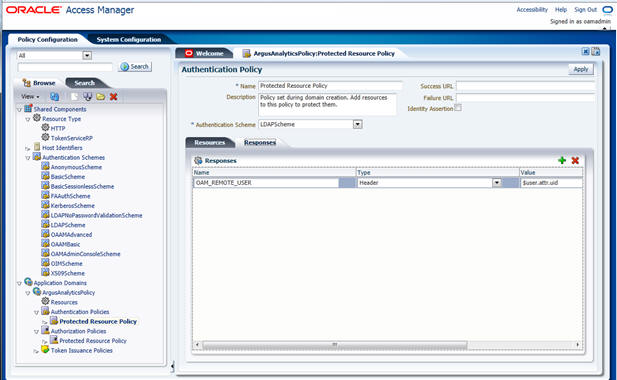Open the View menu dropdown
Screen dimensions: 617x380
click(30, 96)
